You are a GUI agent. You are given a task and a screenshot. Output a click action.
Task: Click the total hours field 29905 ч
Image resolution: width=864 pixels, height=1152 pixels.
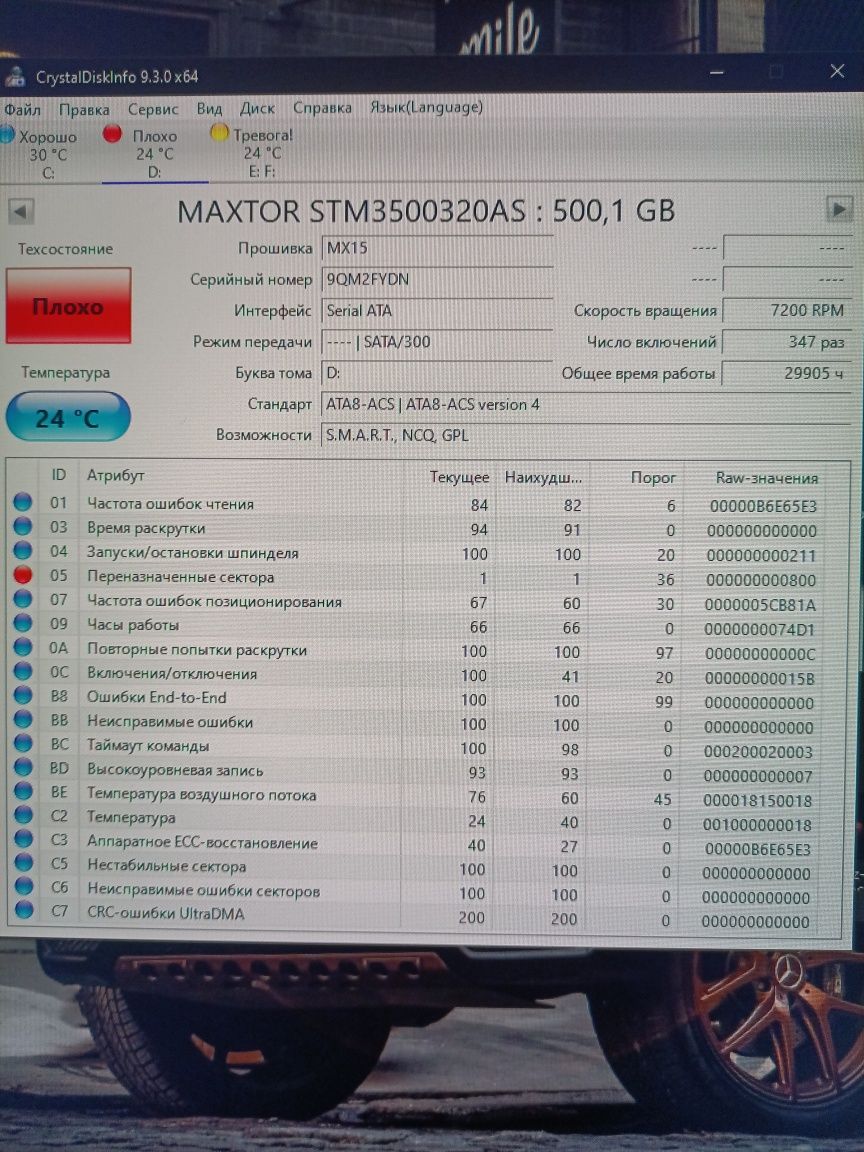pos(786,373)
